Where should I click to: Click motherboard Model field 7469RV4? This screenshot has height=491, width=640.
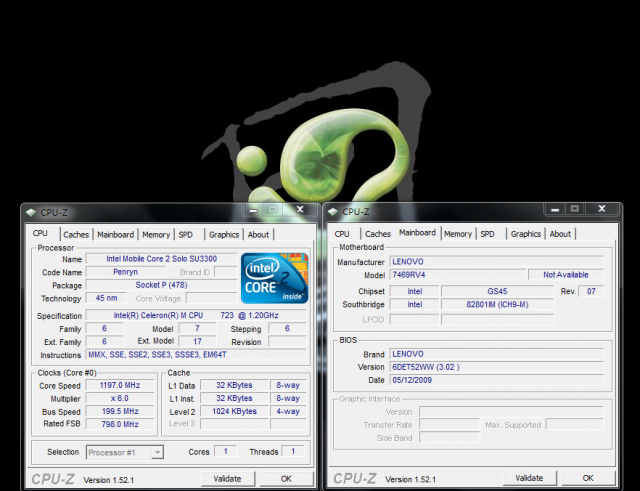click(x=458, y=275)
